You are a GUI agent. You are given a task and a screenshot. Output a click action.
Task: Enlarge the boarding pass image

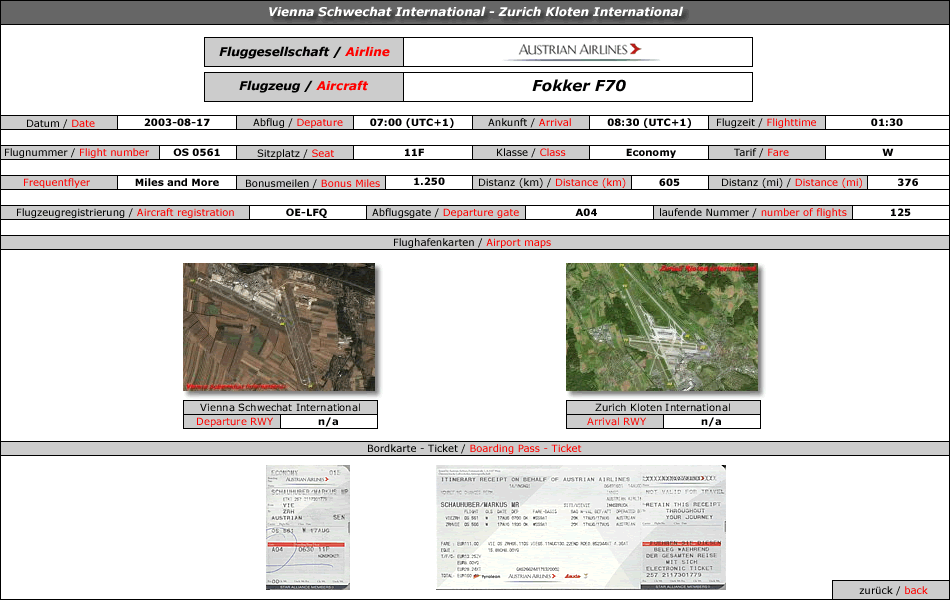(308, 527)
